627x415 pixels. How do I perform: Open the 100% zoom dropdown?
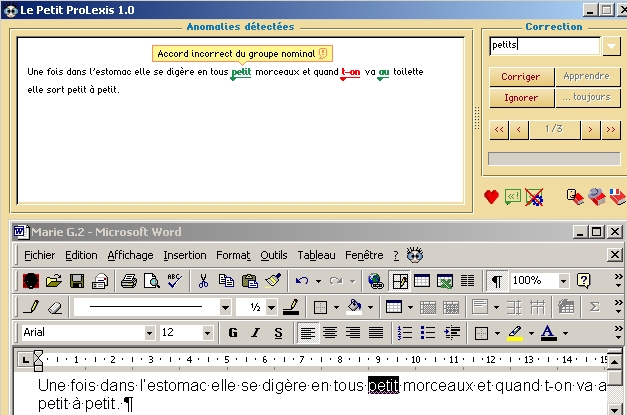point(563,281)
